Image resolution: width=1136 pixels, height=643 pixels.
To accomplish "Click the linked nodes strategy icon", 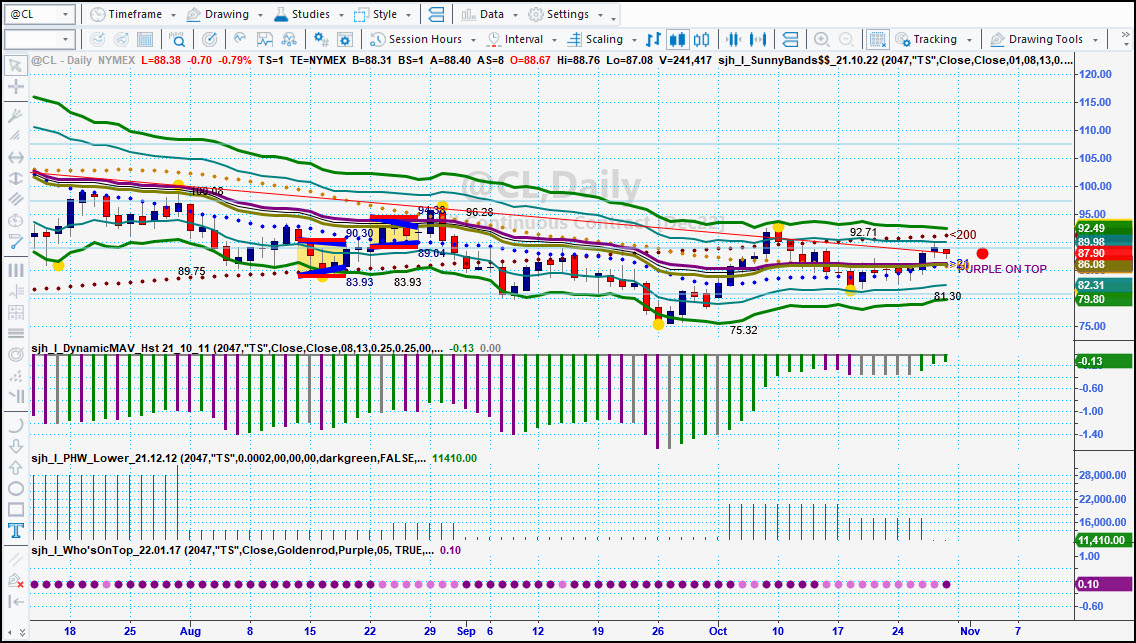I will (289, 39).
